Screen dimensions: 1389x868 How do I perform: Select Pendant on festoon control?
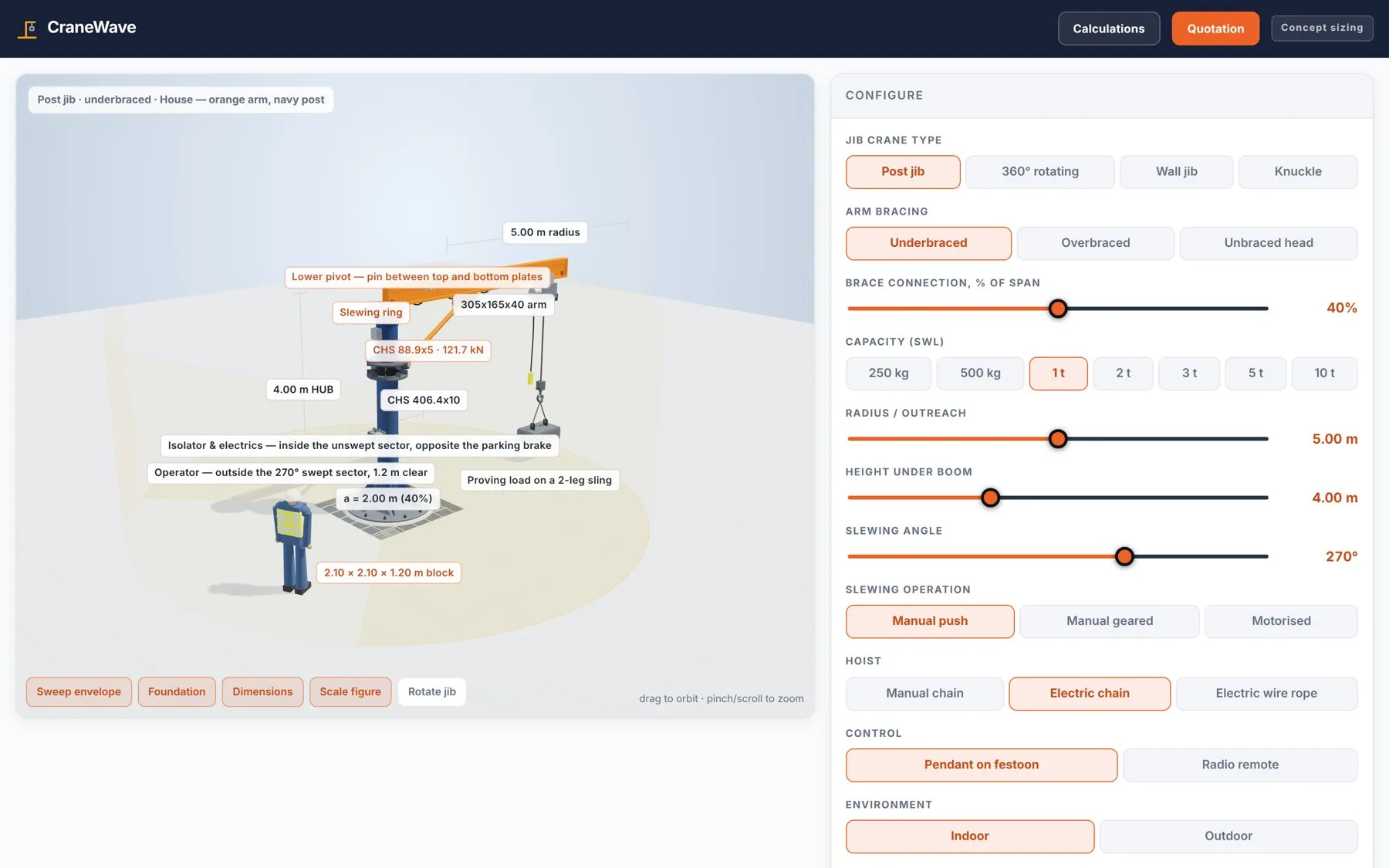(982, 765)
